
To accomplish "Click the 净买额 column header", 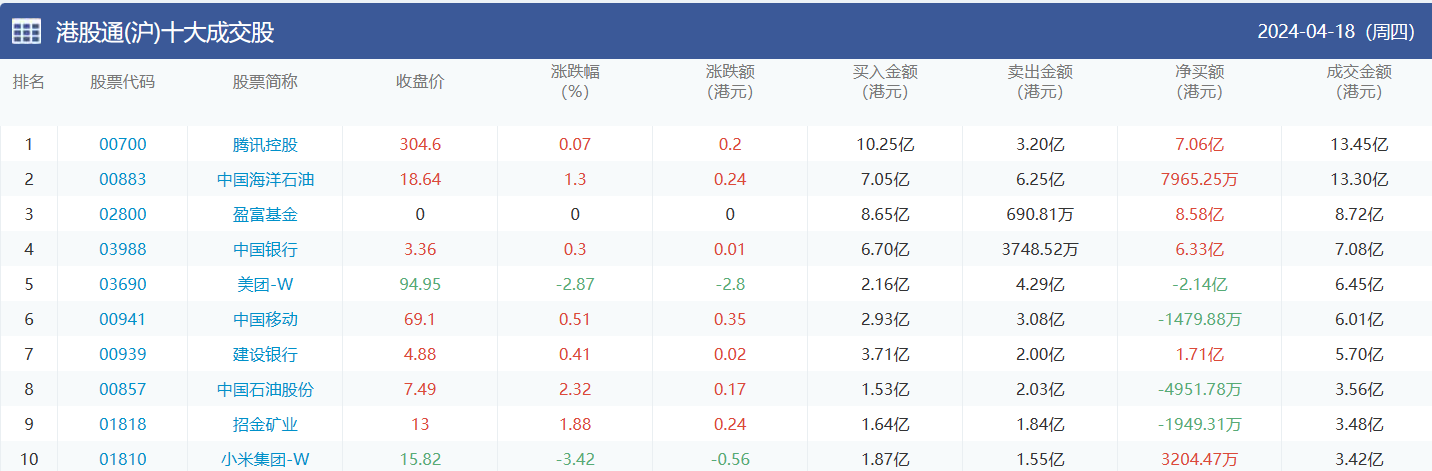I will click(1199, 82).
